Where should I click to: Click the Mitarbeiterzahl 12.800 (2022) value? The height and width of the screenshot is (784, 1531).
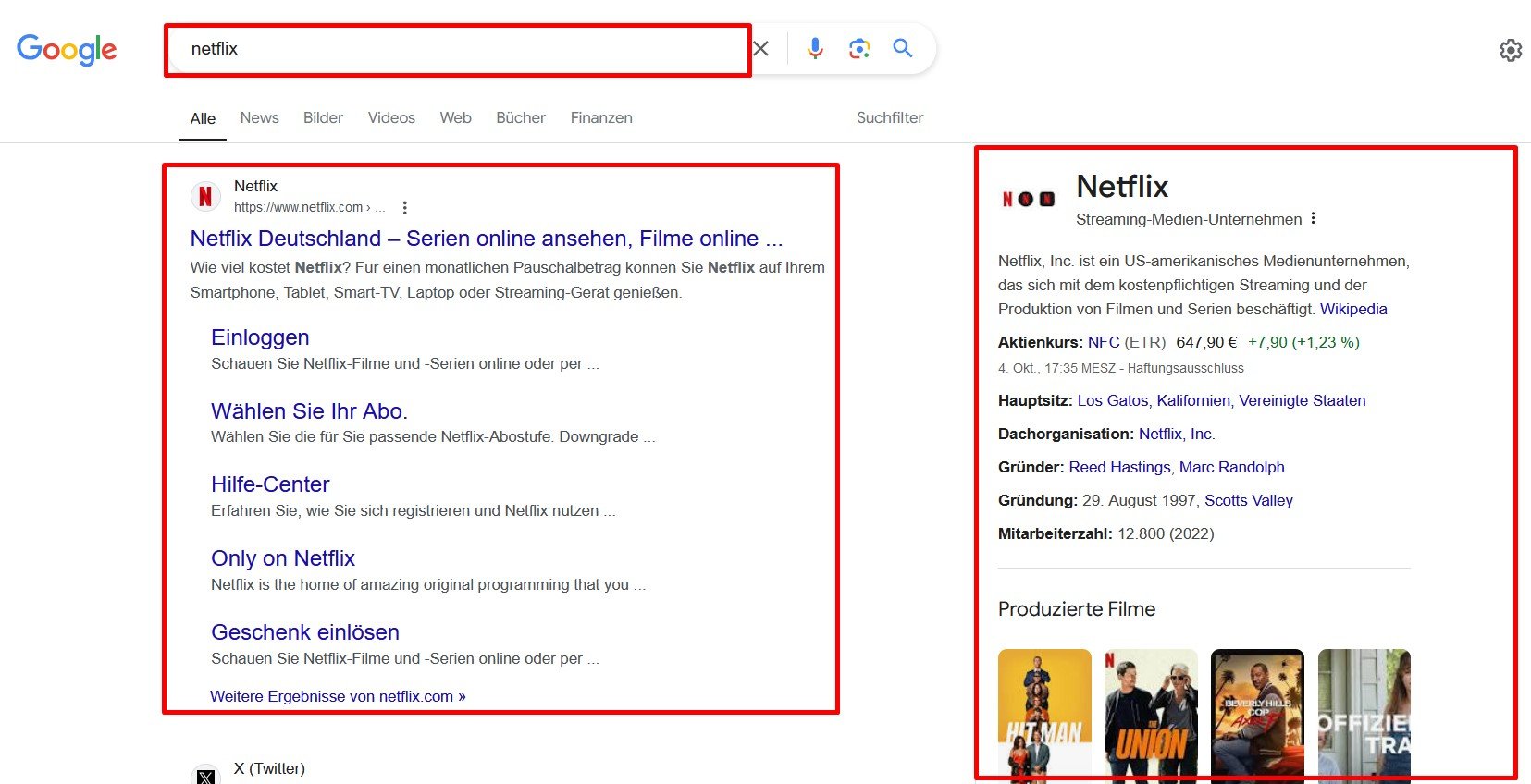point(1166,533)
